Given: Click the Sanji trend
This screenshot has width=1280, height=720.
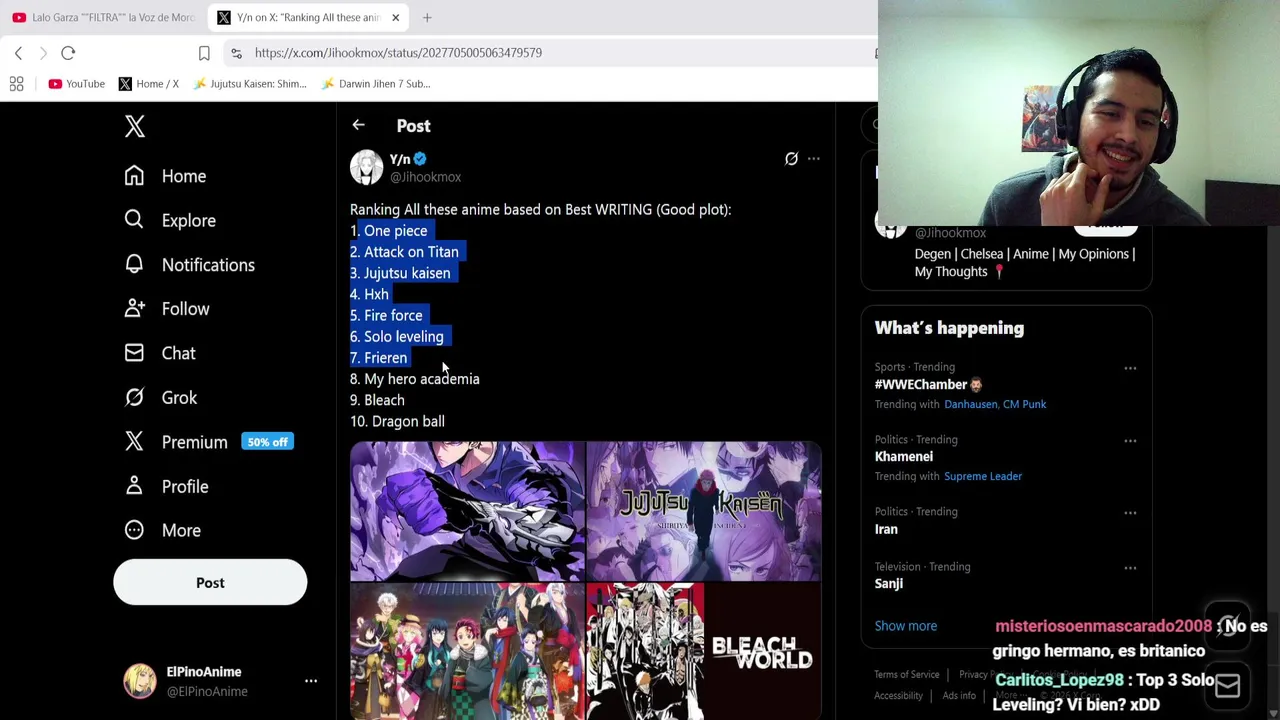Looking at the screenshot, I should click(889, 583).
